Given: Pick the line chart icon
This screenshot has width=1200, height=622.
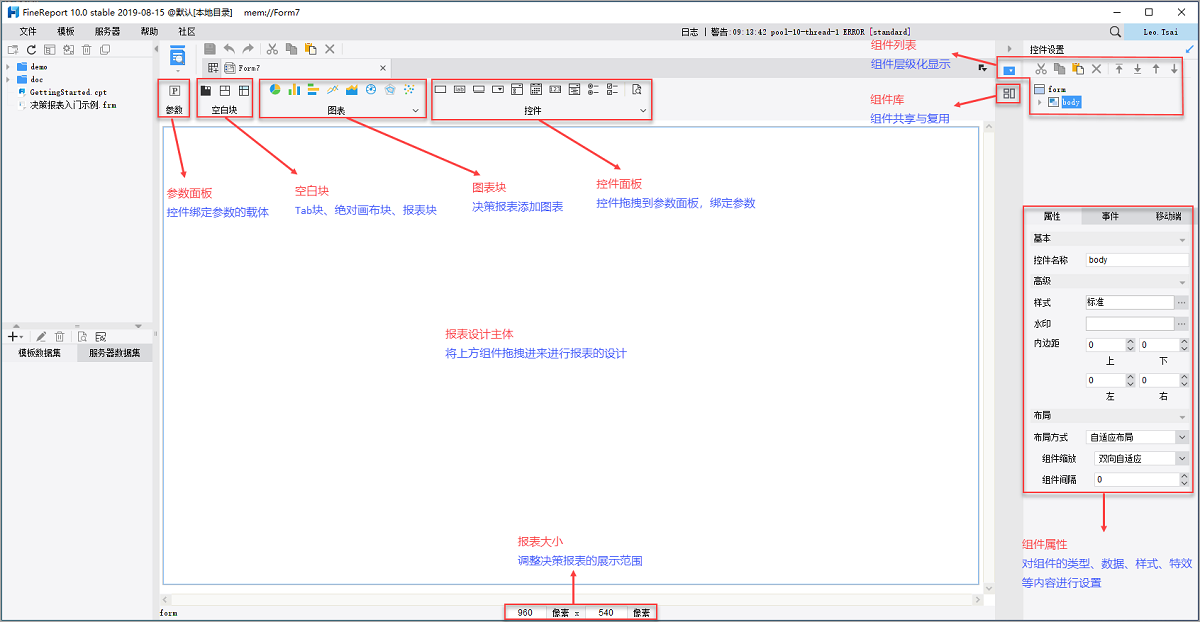Looking at the screenshot, I should (x=332, y=90).
